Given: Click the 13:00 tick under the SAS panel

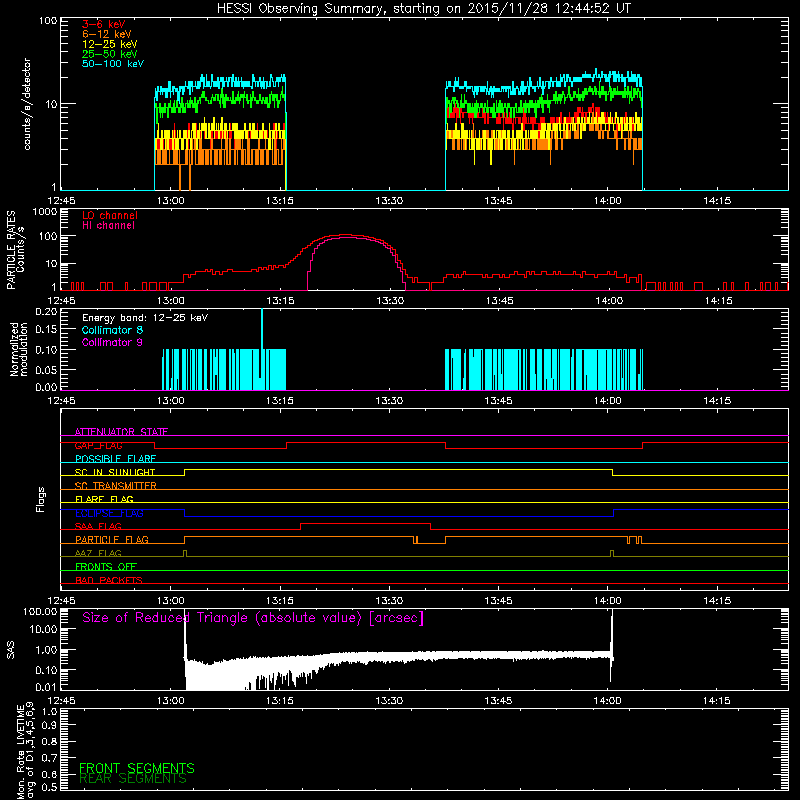Looking at the screenshot, I should pos(170,701).
